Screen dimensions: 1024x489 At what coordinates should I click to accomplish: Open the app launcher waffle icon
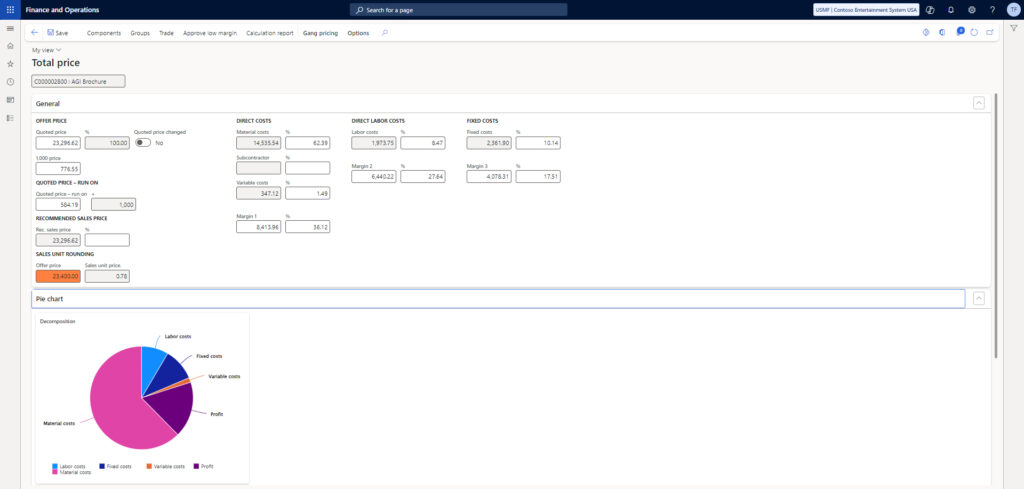pyautogui.click(x=10, y=9)
